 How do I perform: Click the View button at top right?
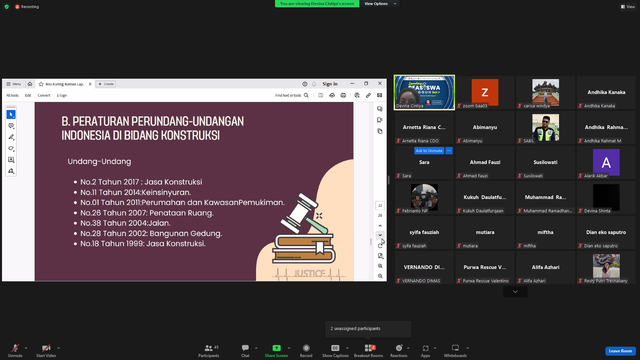(628, 7)
